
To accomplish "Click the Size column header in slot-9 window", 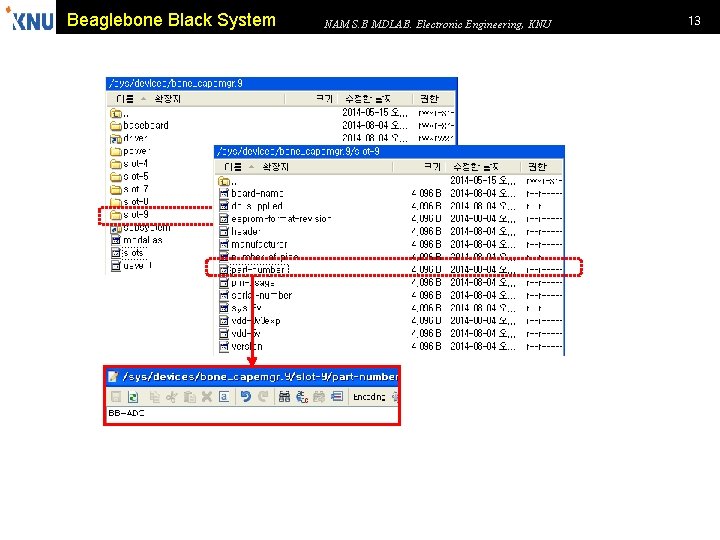I will coord(432,167).
